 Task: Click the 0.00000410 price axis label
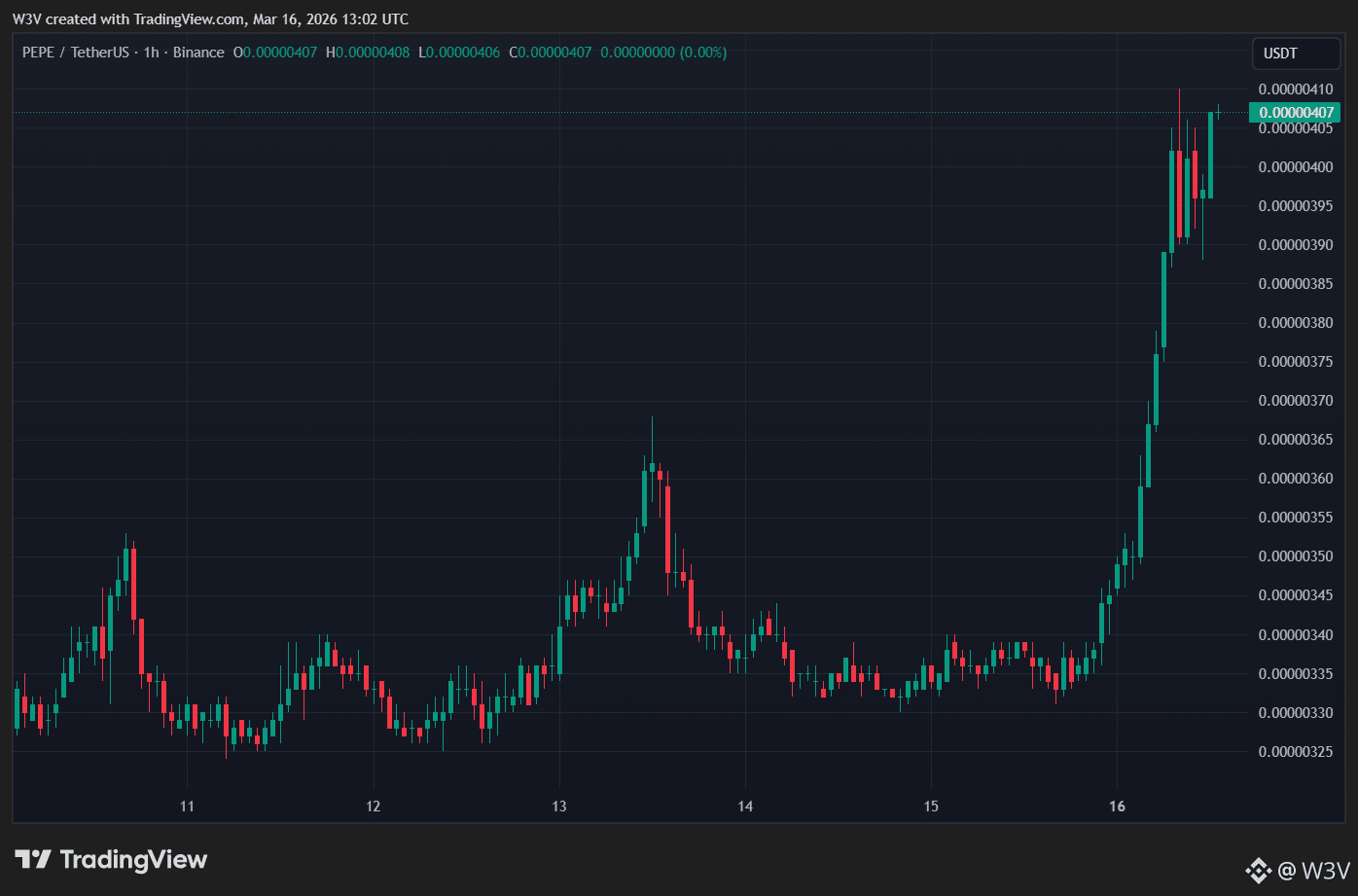1296,89
